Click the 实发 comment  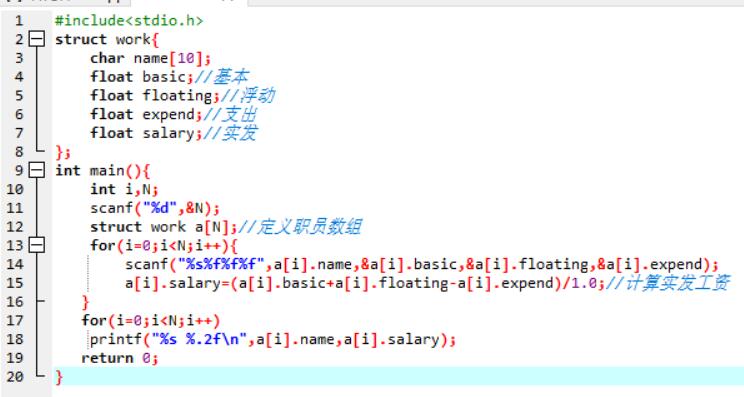[231, 133]
